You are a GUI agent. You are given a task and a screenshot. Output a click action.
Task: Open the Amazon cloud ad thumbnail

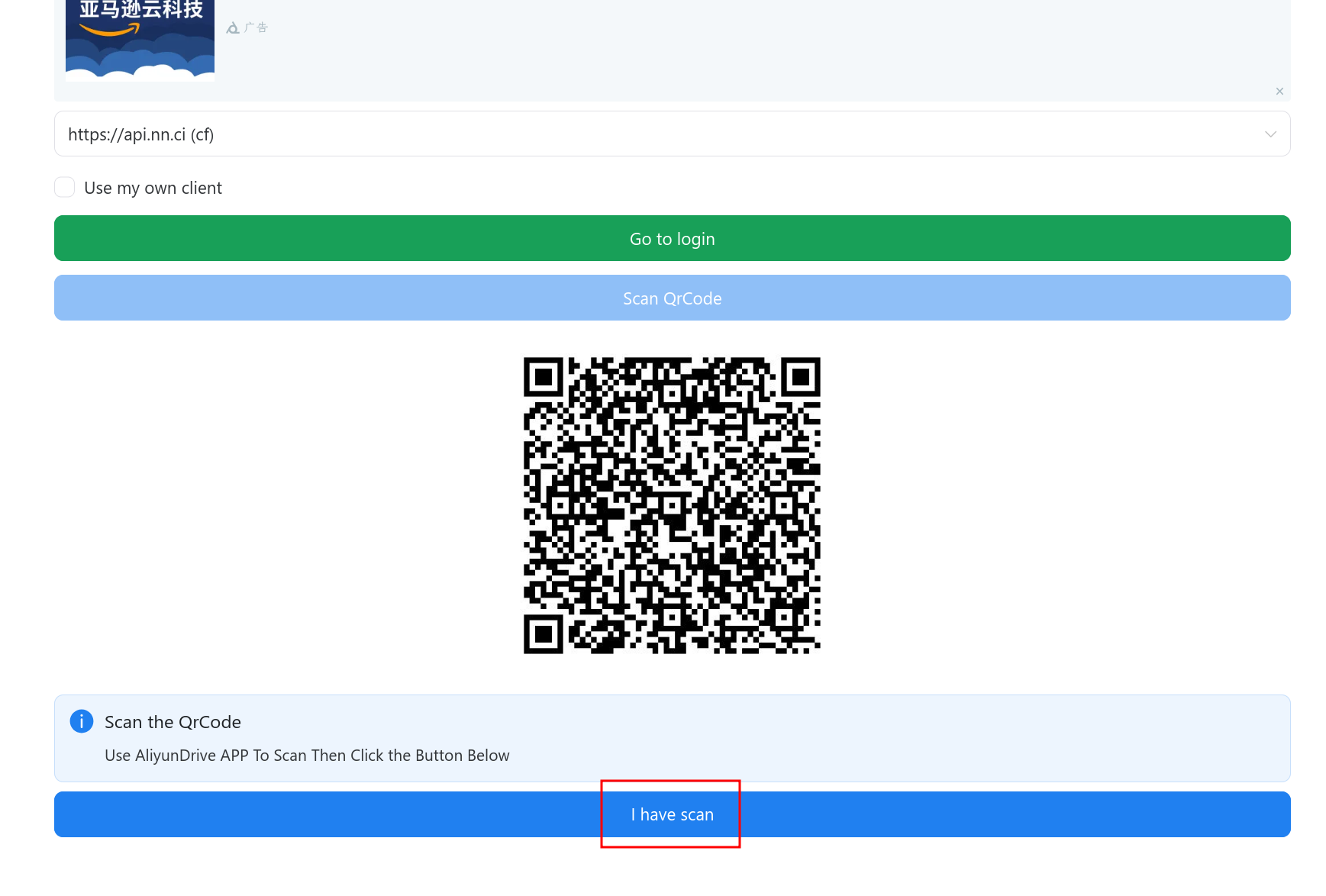[x=140, y=40]
